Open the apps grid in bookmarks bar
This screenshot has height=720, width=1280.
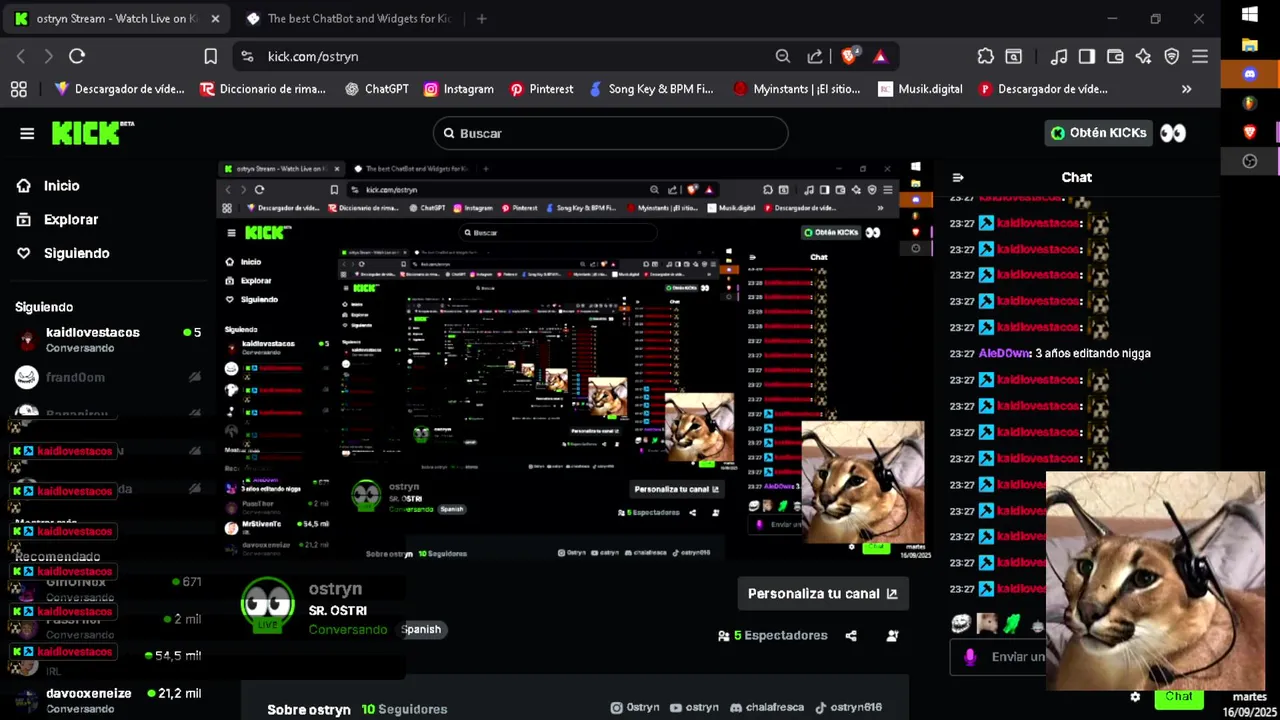(18, 89)
